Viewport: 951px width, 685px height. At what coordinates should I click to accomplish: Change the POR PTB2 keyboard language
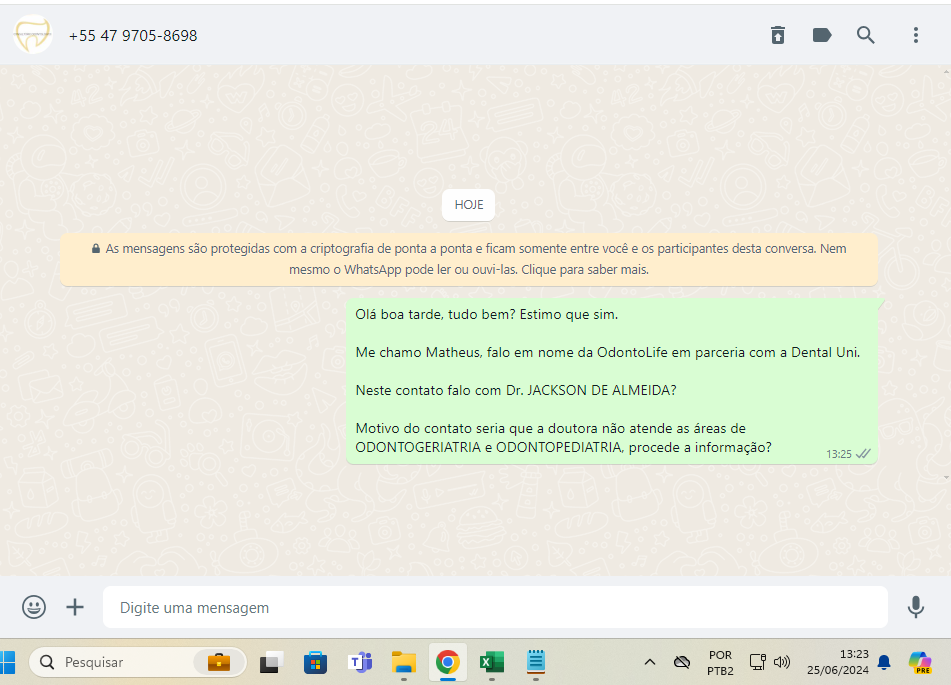tap(720, 663)
